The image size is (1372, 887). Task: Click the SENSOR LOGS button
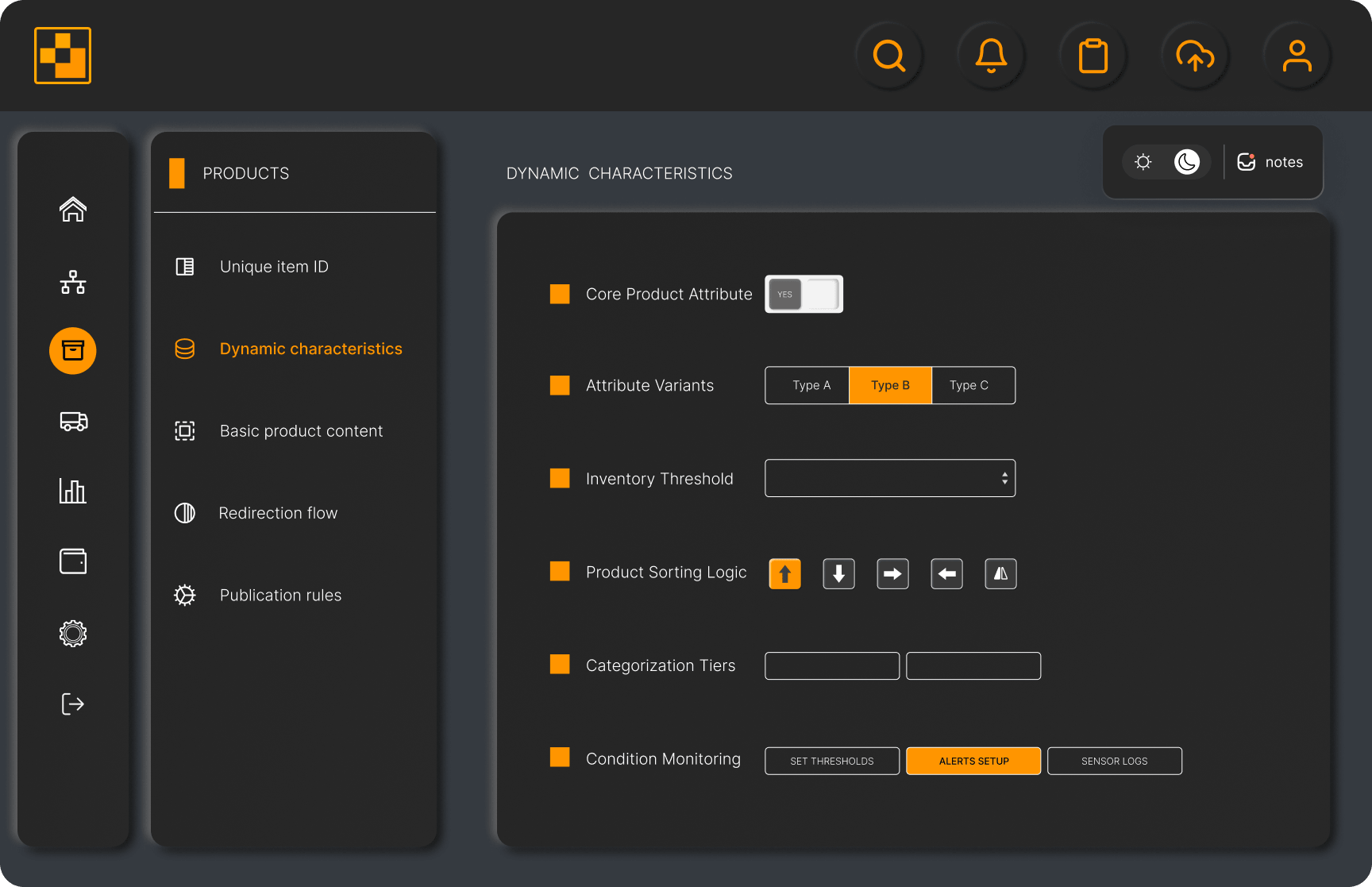(x=1114, y=761)
